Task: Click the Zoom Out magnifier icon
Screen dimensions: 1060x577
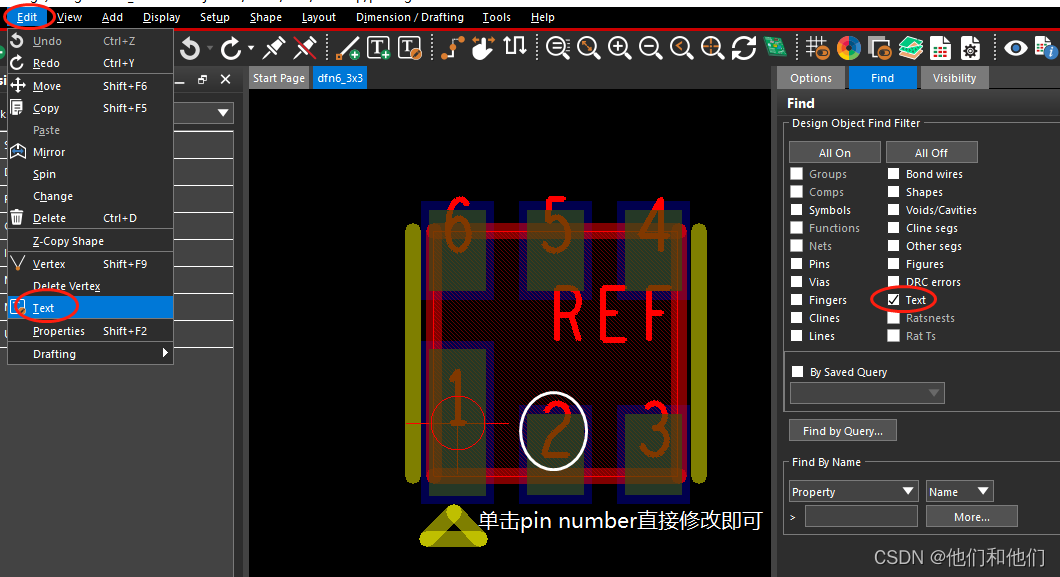Action: [651, 48]
